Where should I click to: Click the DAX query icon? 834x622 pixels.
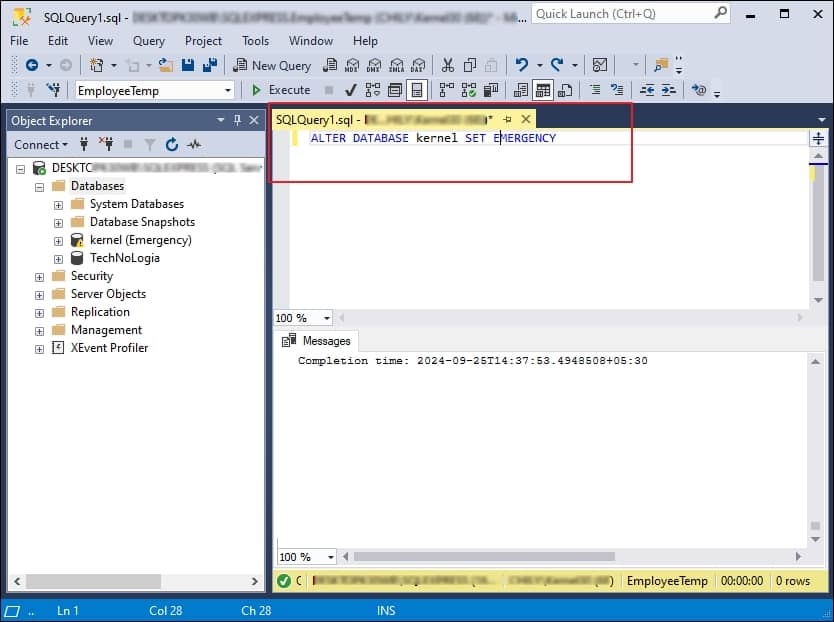tap(419, 65)
